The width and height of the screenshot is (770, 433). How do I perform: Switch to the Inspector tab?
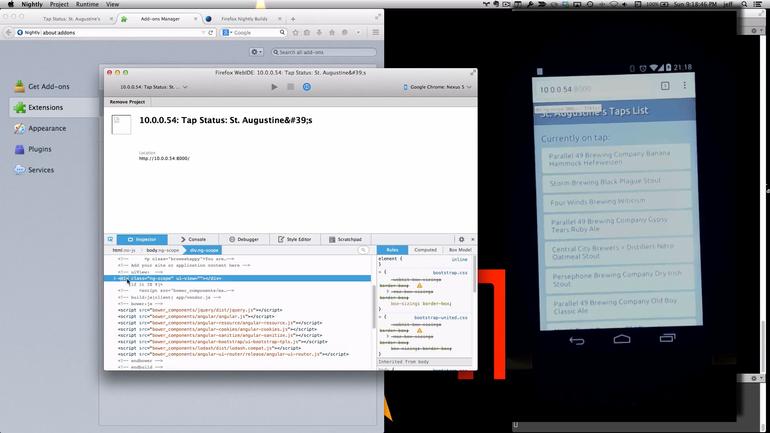click(x=142, y=239)
